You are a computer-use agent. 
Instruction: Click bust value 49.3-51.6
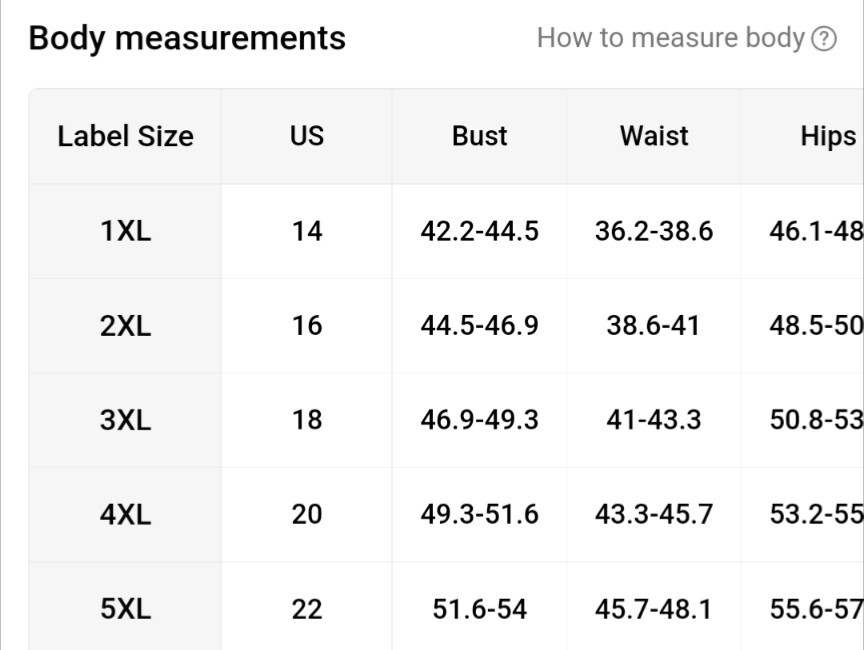(479, 514)
